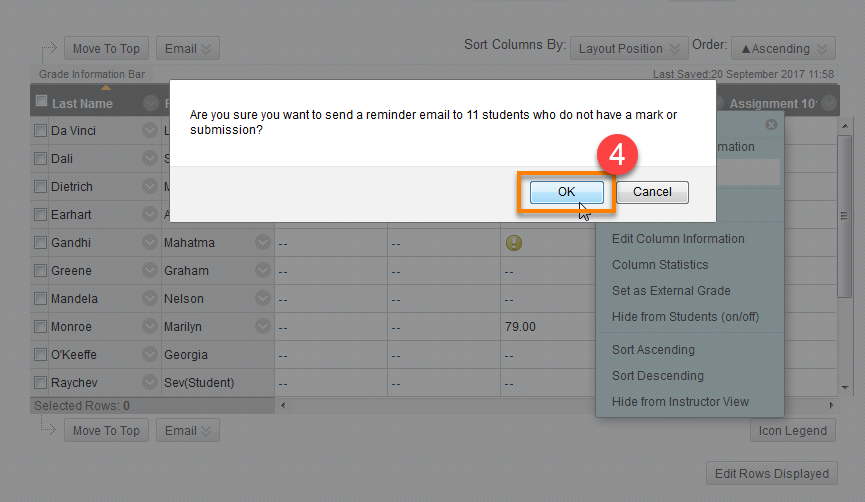Select the O'Keeffe row checkbox
Image resolution: width=865 pixels, height=502 pixels.
(x=41, y=355)
